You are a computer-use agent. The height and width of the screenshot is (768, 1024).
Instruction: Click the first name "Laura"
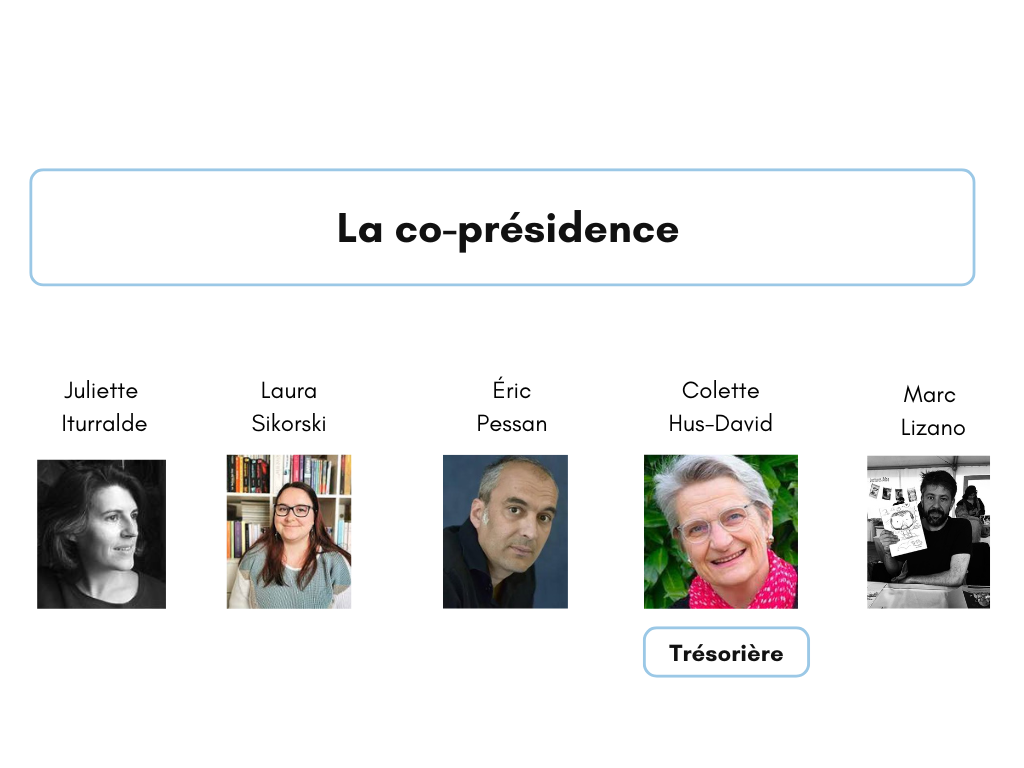pyautogui.click(x=289, y=390)
